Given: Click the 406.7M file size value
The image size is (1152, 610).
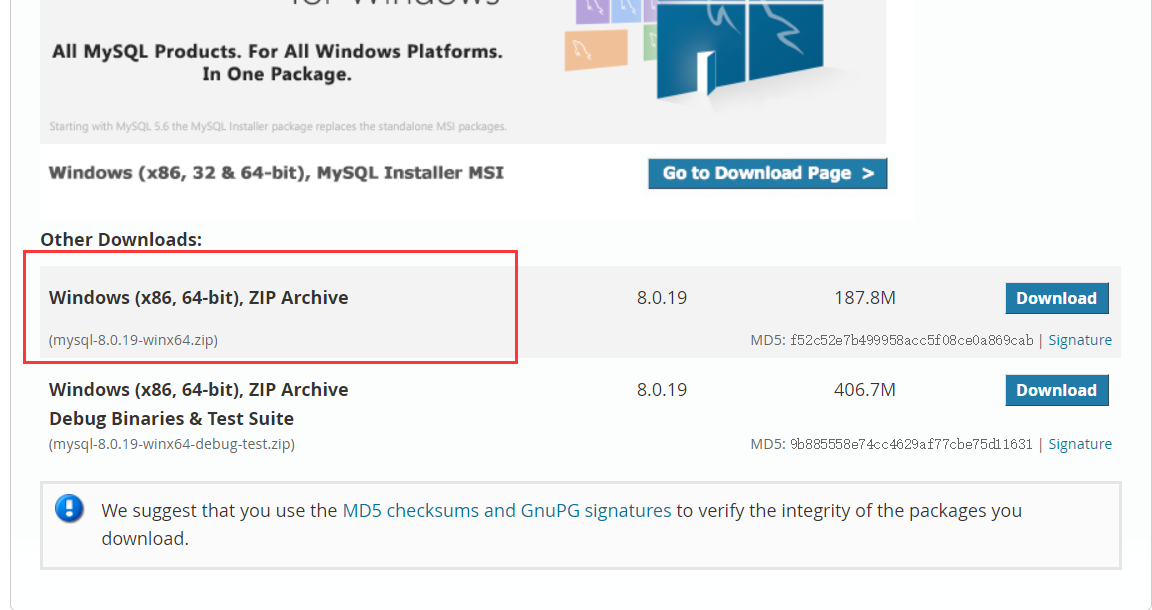Looking at the screenshot, I should point(864,390).
